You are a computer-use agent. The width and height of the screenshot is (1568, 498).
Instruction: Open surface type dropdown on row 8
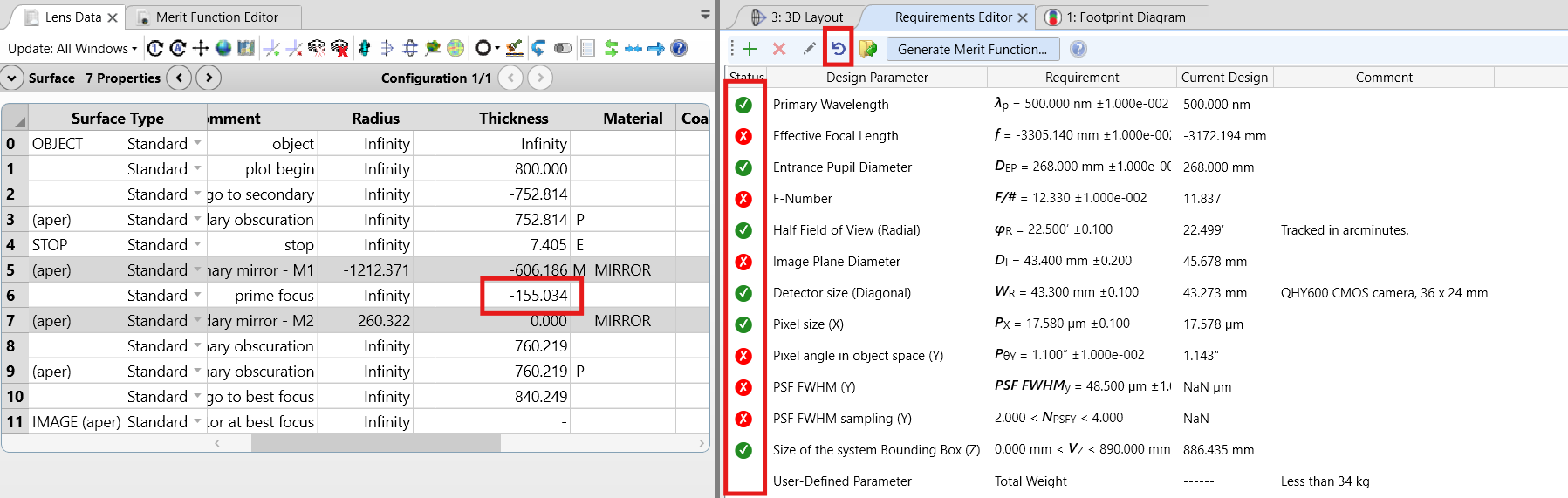pos(197,345)
